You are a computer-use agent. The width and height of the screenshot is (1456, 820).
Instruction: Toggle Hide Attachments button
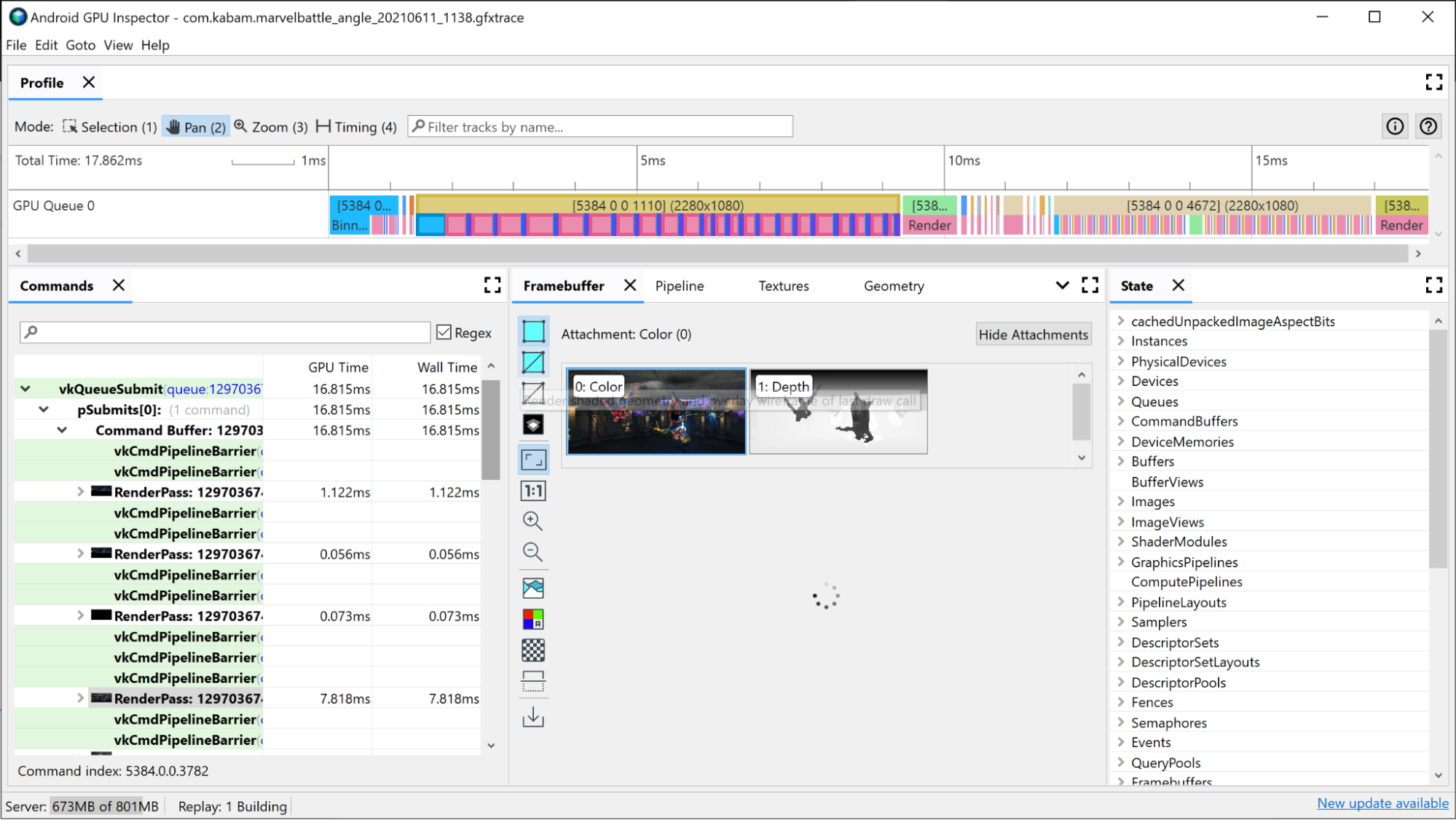[x=1033, y=334]
